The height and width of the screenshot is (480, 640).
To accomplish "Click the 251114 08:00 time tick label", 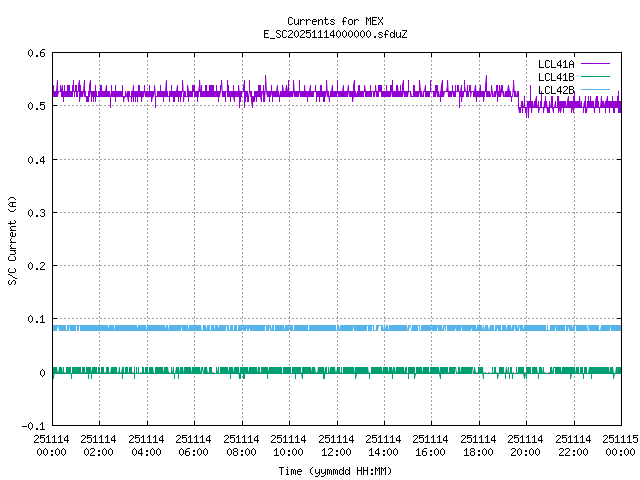I will (241, 445).
